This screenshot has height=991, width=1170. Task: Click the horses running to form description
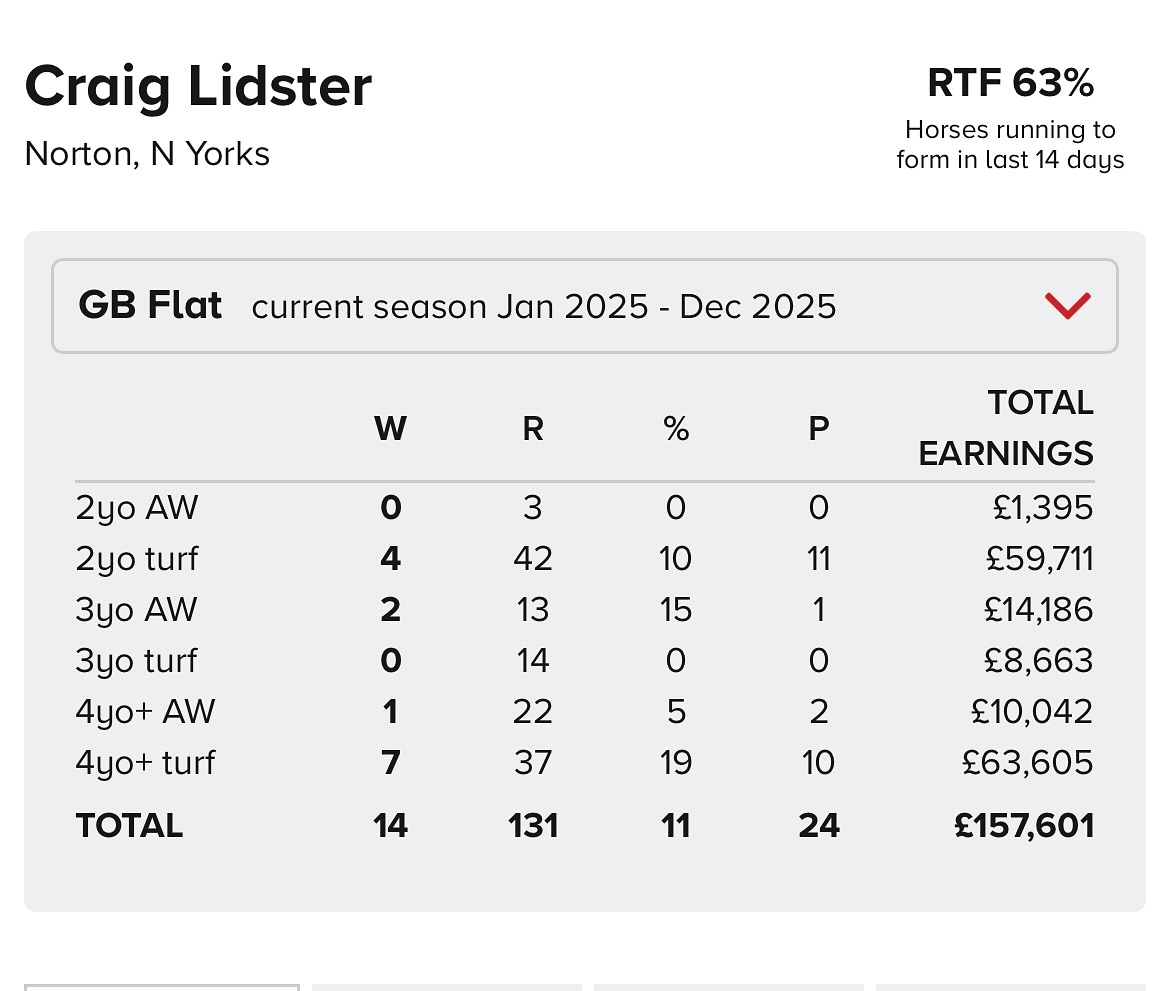(1010, 145)
